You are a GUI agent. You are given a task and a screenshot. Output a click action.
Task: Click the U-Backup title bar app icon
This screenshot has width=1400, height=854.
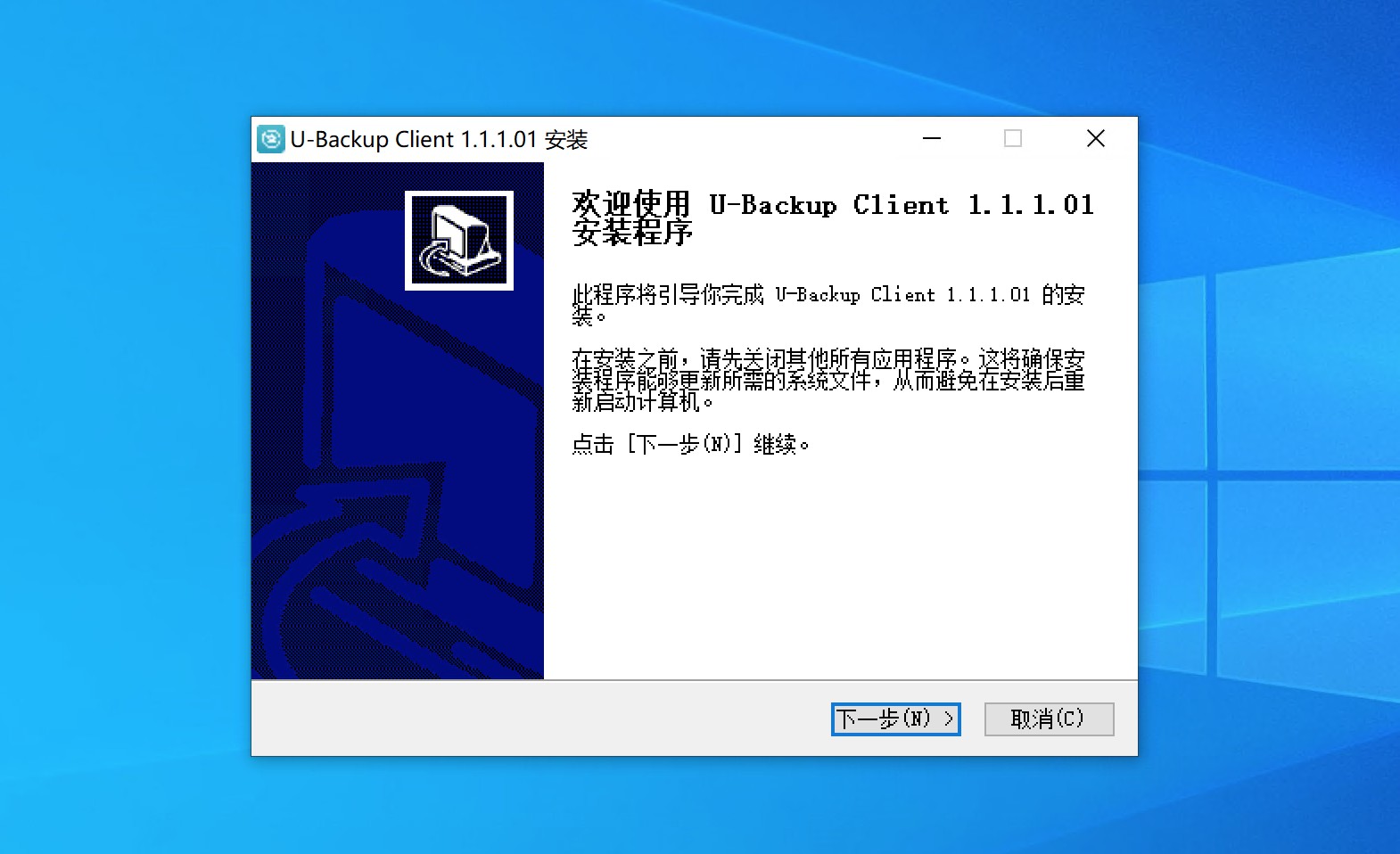point(271,139)
